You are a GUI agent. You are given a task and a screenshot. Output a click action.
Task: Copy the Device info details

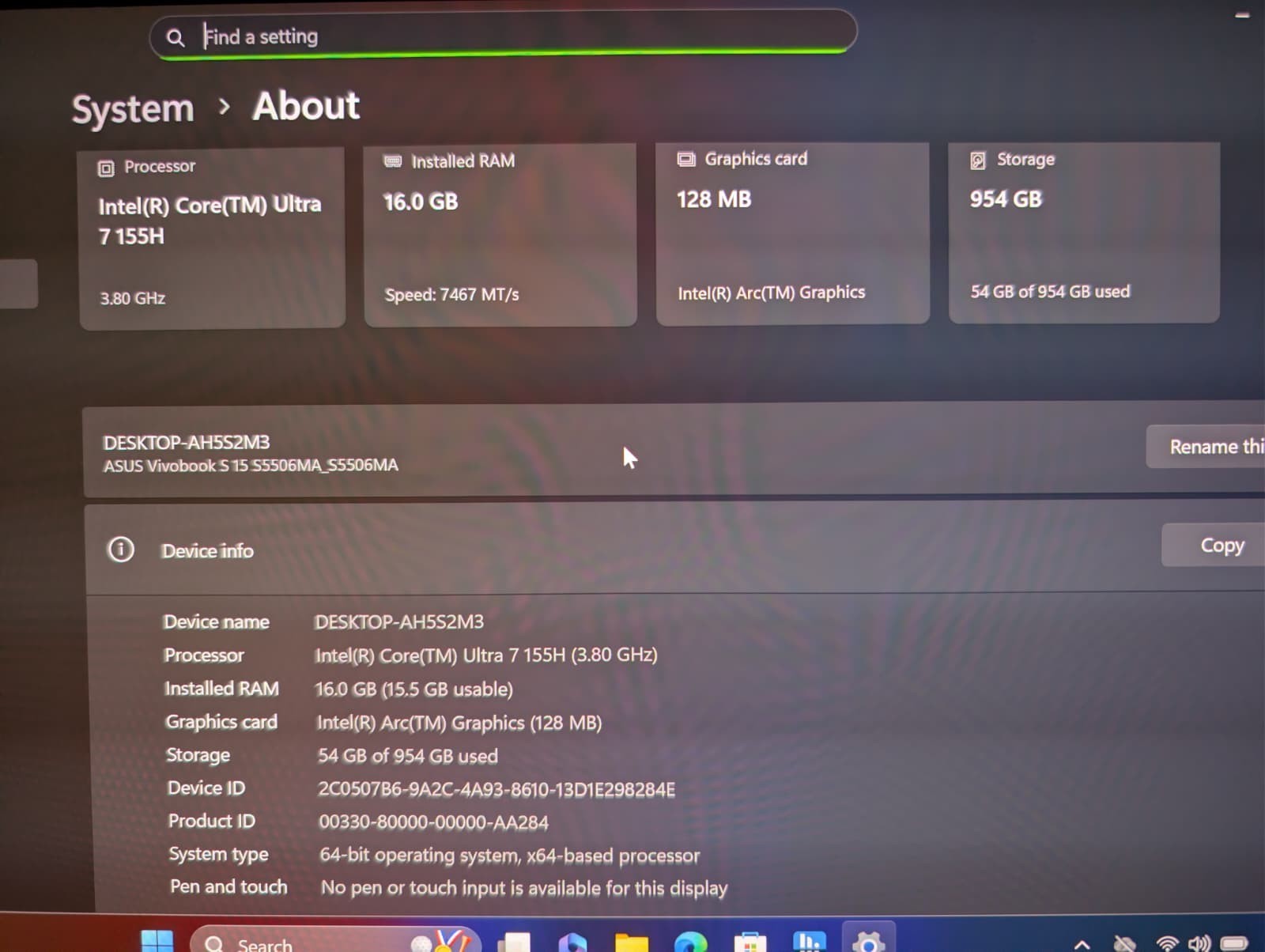[x=1214, y=545]
